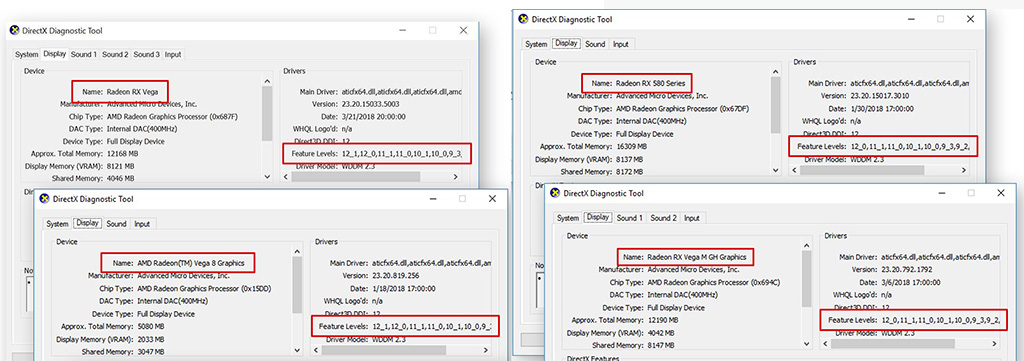This screenshot has height=361, width=1024.
Task: Click drivers scroll right arrow in RX 580 Series window
Action: [x=963, y=170]
